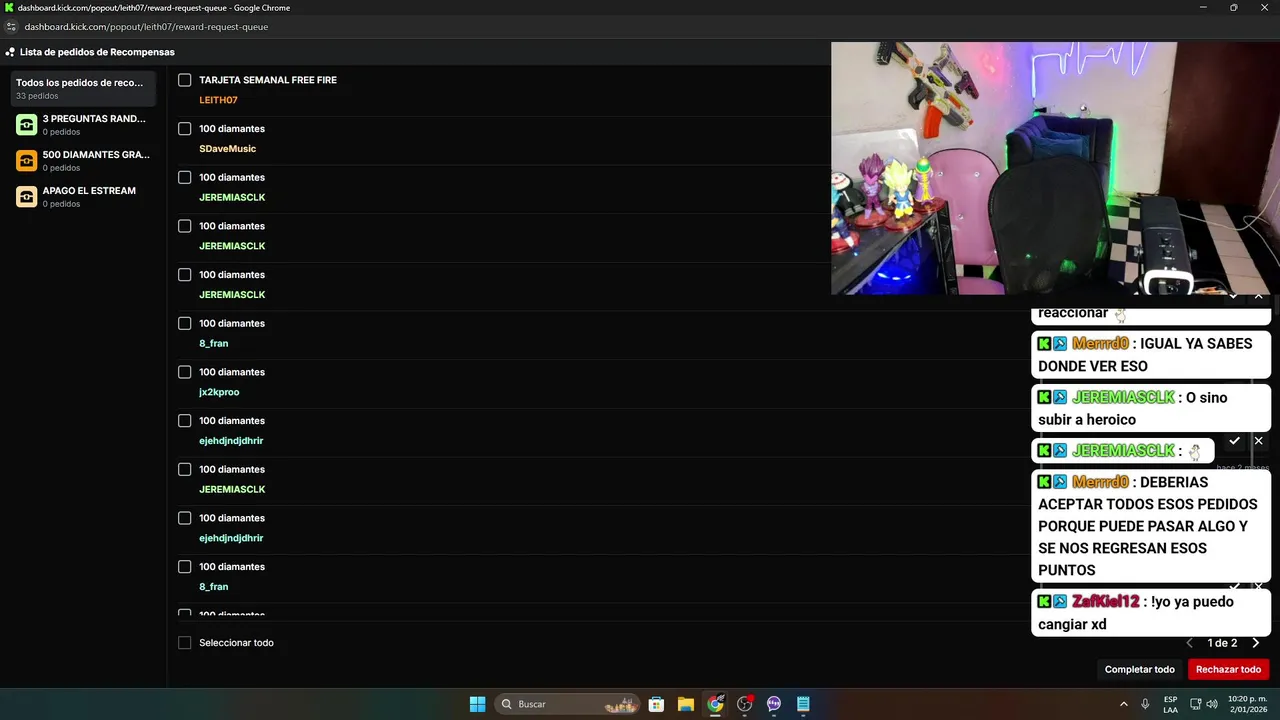Select the 500 DIAMANTES GRA... filter
The width and height of the screenshot is (1280, 720).
[83, 161]
